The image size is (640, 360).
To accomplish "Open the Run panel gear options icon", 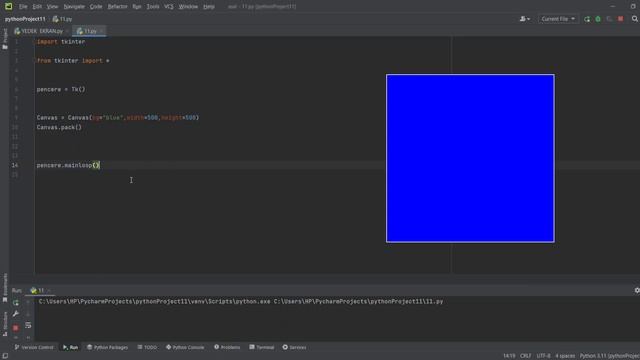I will 637,290.
